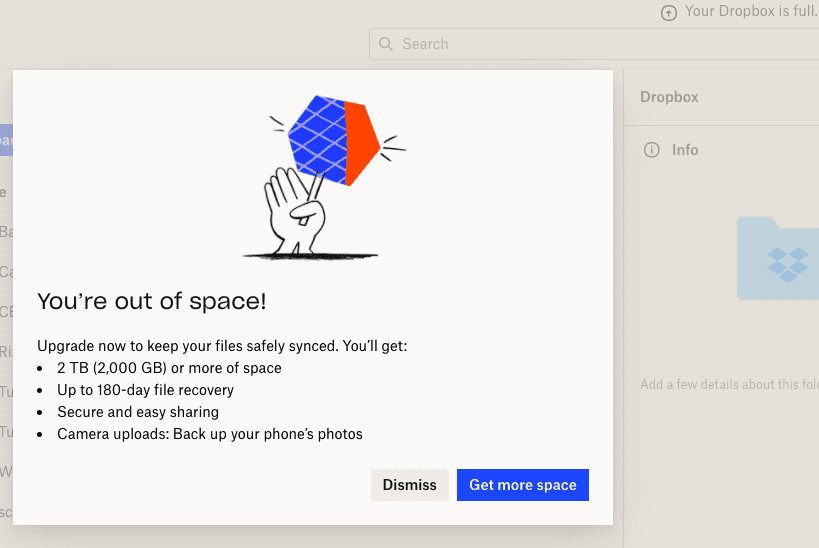Click the "You're out of space!" heading
The width and height of the screenshot is (819, 548).
pos(152,301)
